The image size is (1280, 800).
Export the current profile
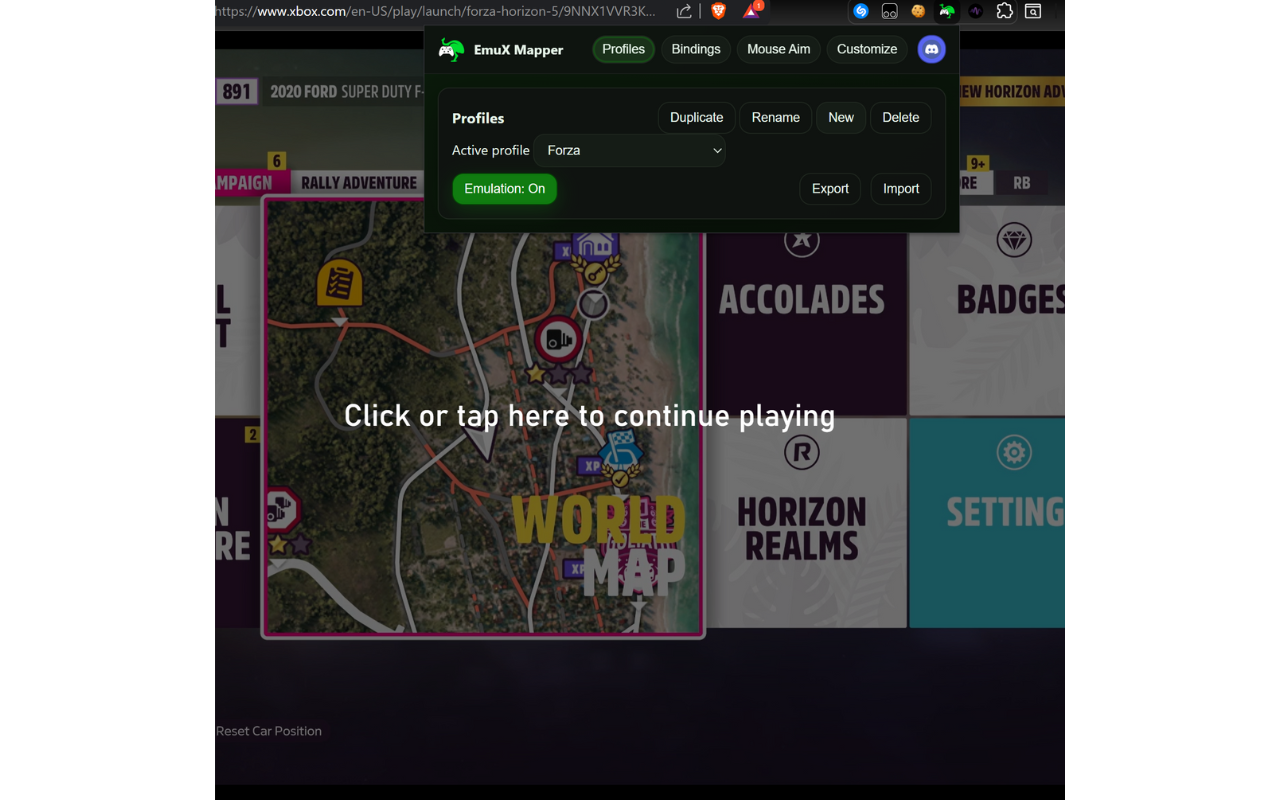coord(830,188)
